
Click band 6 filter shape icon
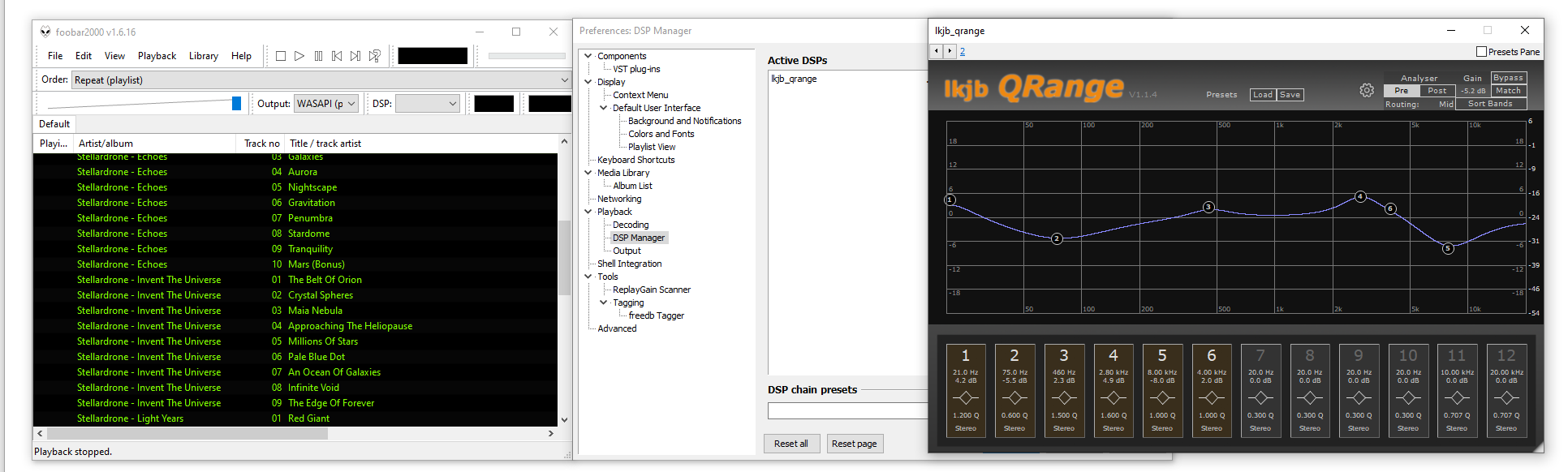tap(1212, 397)
